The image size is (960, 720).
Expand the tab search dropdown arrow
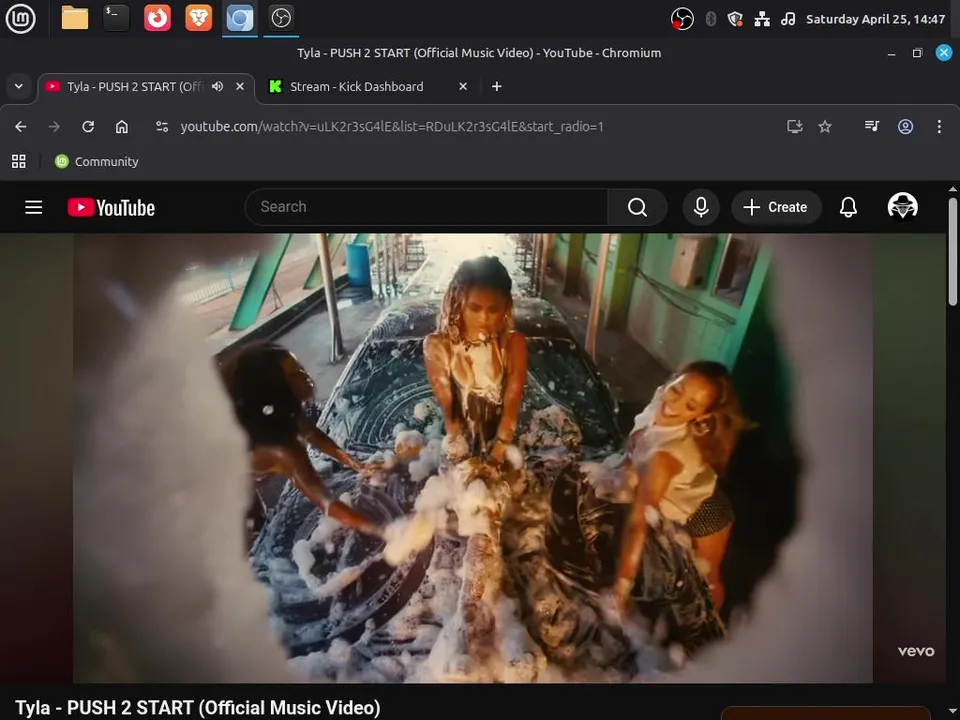point(19,86)
